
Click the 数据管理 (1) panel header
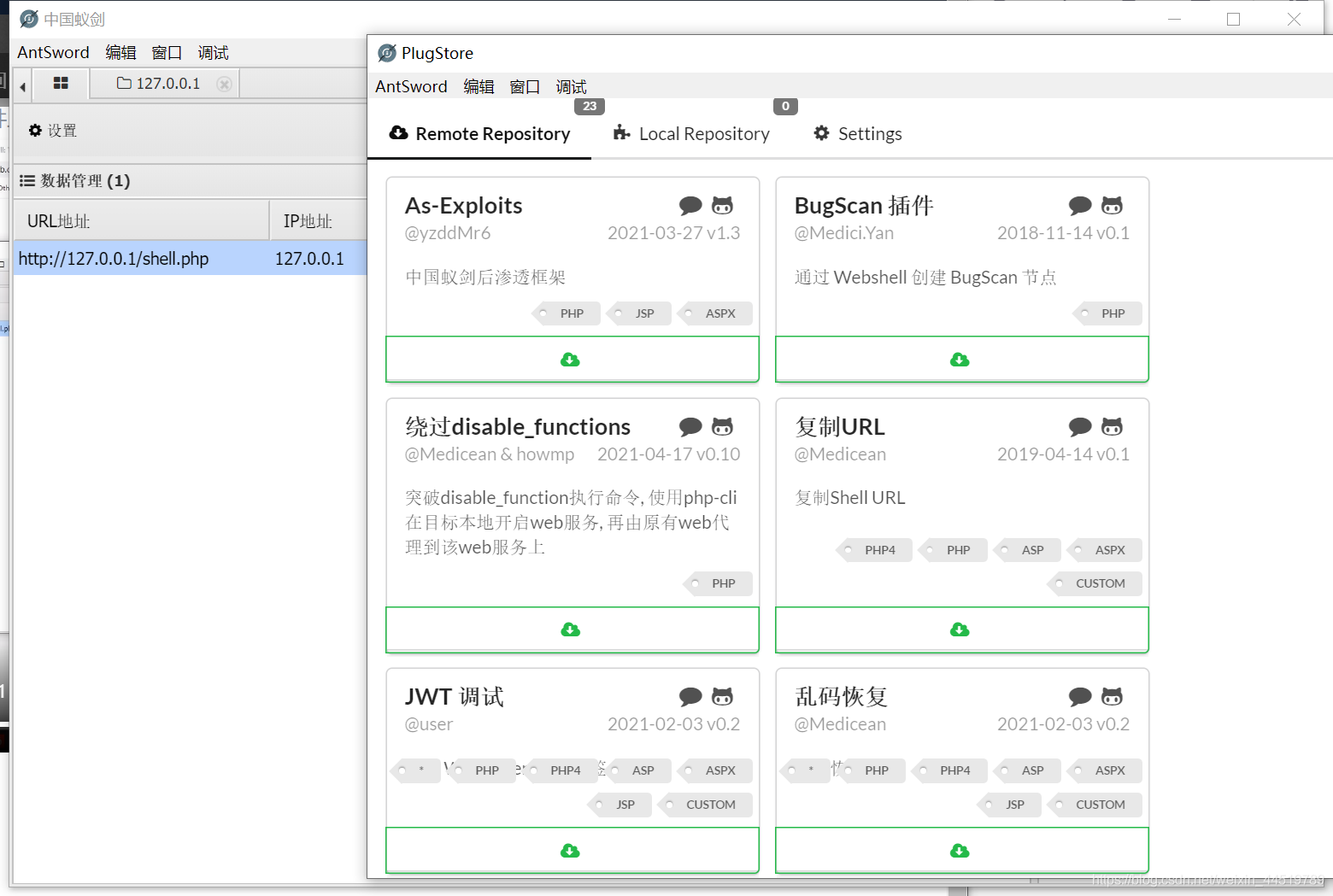pos(190,181)
